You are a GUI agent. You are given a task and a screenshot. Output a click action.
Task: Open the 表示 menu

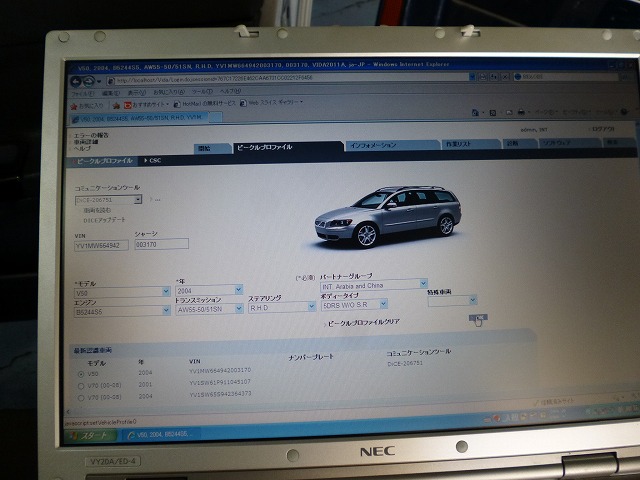coord(136,93)
